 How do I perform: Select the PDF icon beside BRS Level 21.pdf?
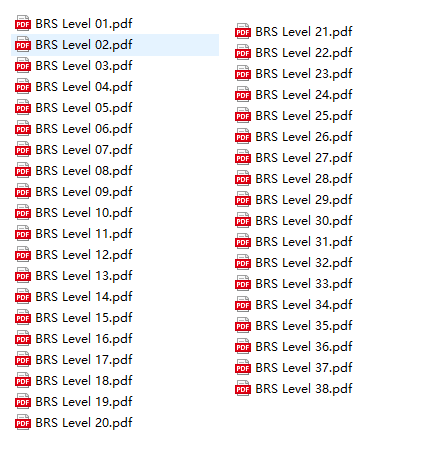tap(243, 32)
